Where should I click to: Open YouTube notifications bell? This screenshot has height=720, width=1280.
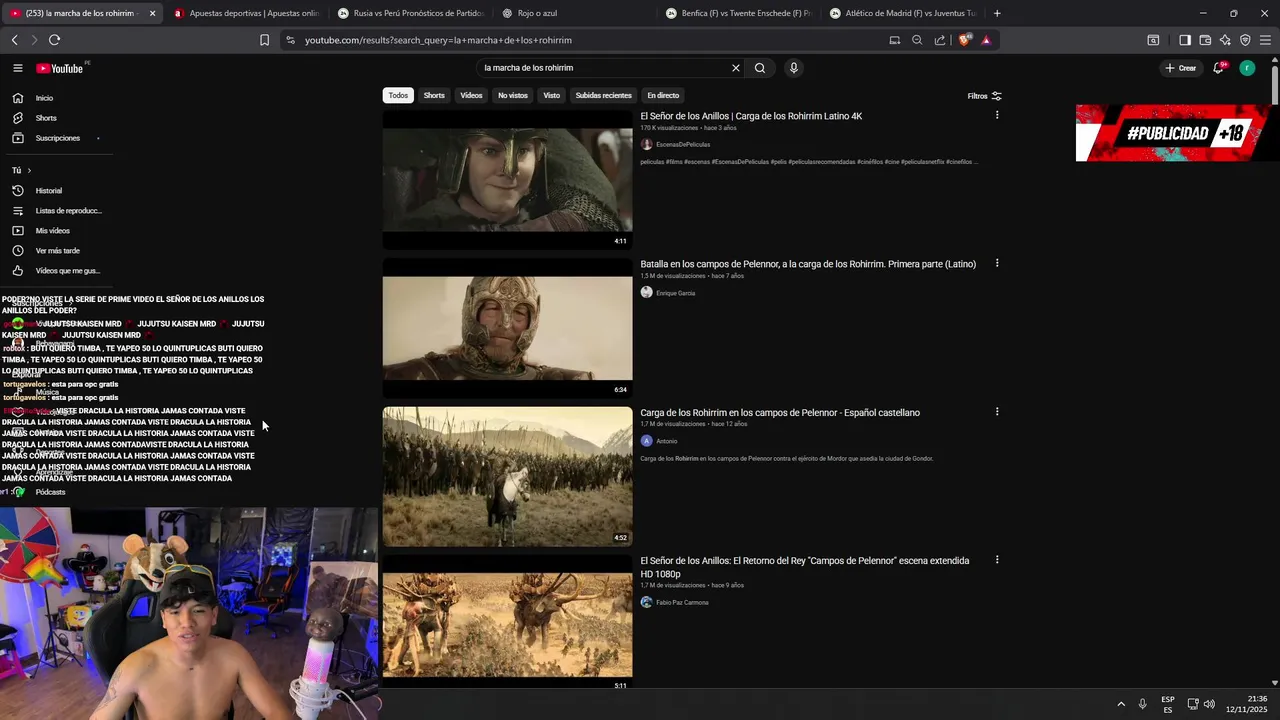pyautogui.click(x=1219, y=68)
